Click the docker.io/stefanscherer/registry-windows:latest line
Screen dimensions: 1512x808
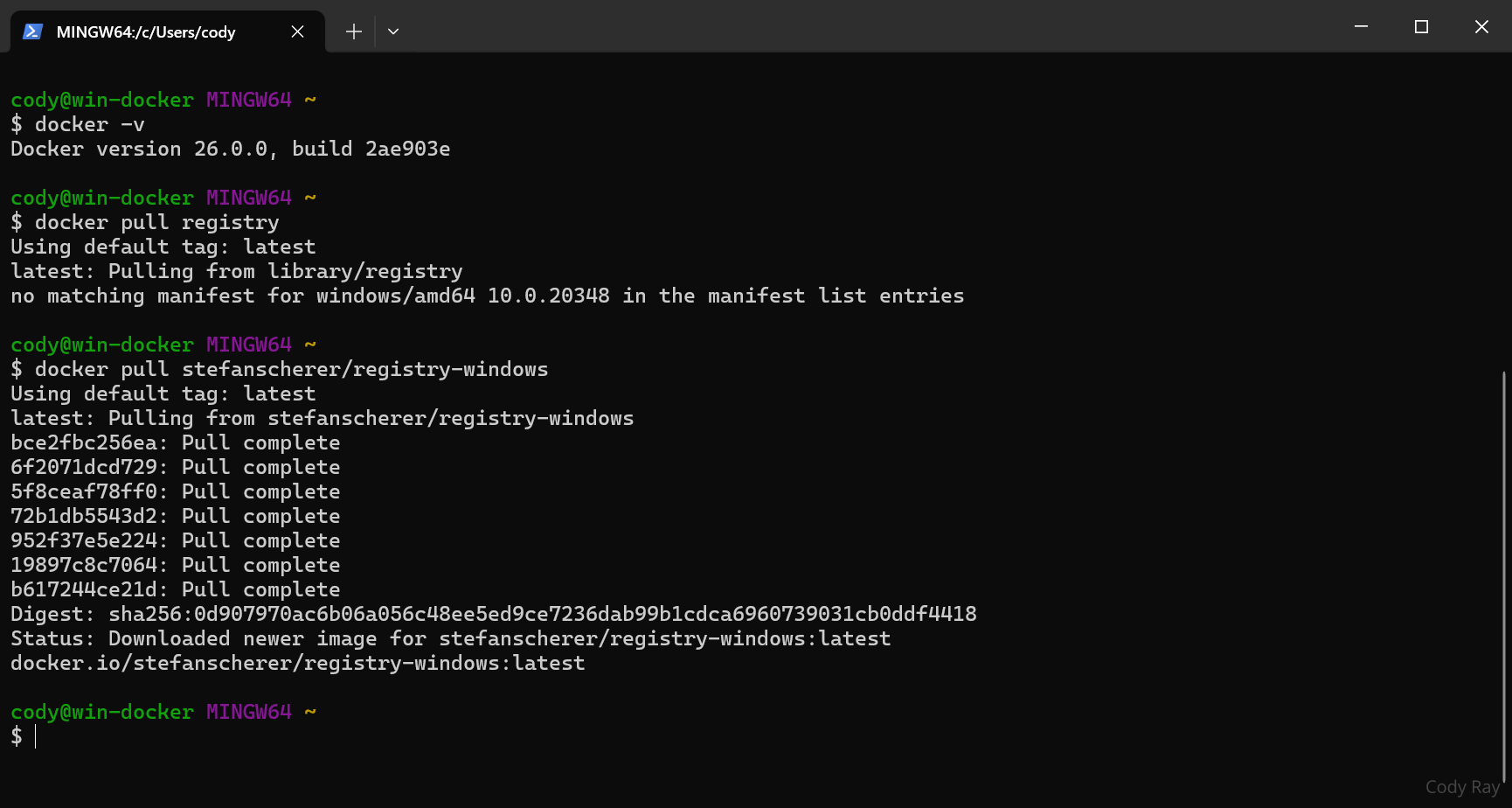297,664
